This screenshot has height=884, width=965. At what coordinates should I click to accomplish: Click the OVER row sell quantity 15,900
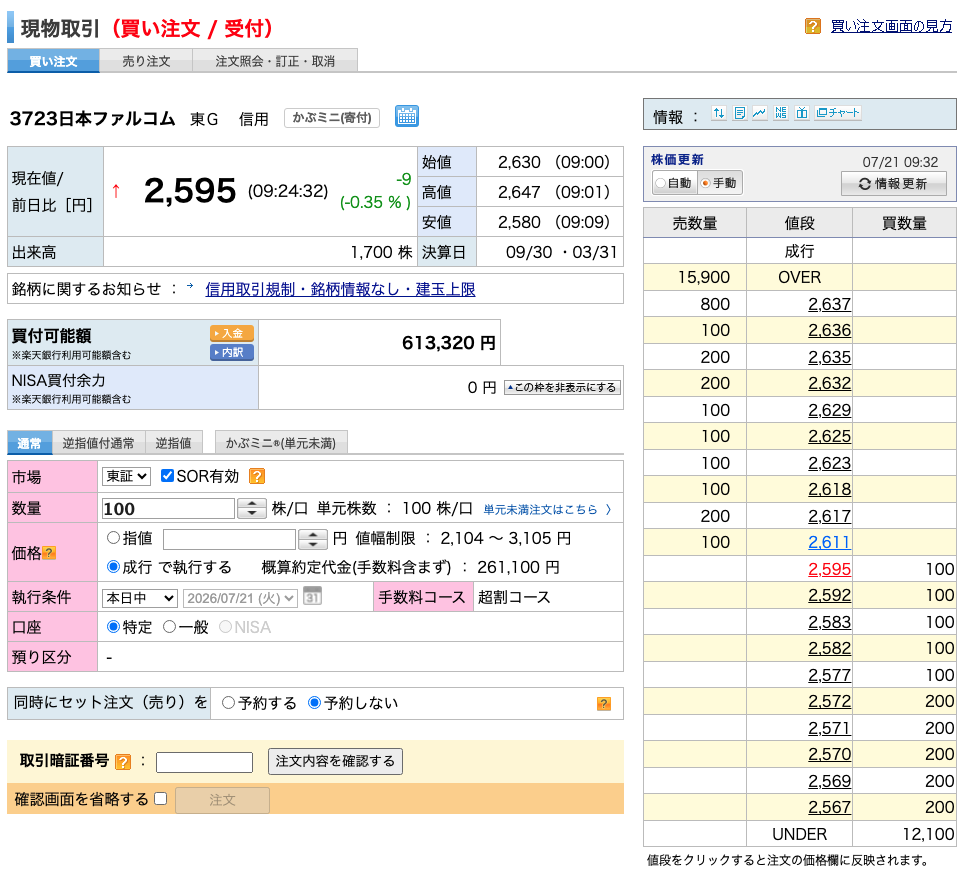(x=703, y=278)
